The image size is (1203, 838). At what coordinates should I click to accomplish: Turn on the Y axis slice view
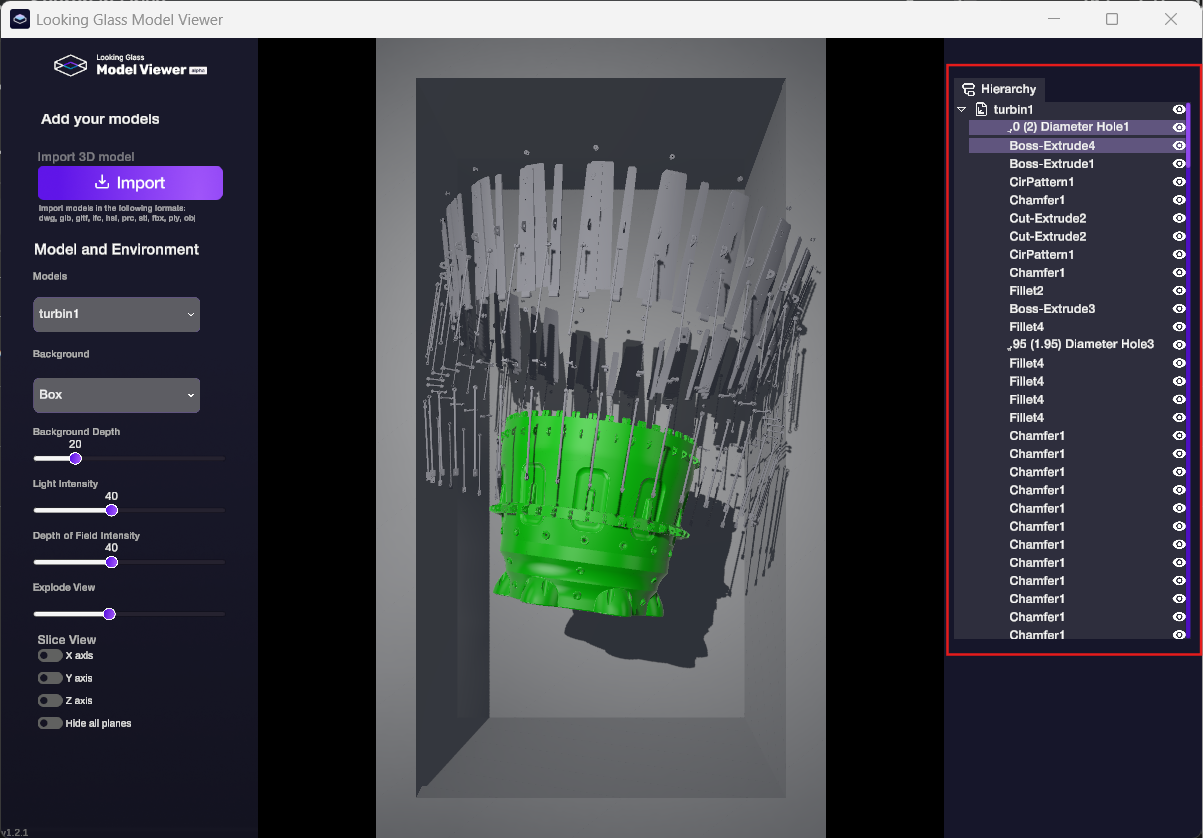click(x=50, y=678)
